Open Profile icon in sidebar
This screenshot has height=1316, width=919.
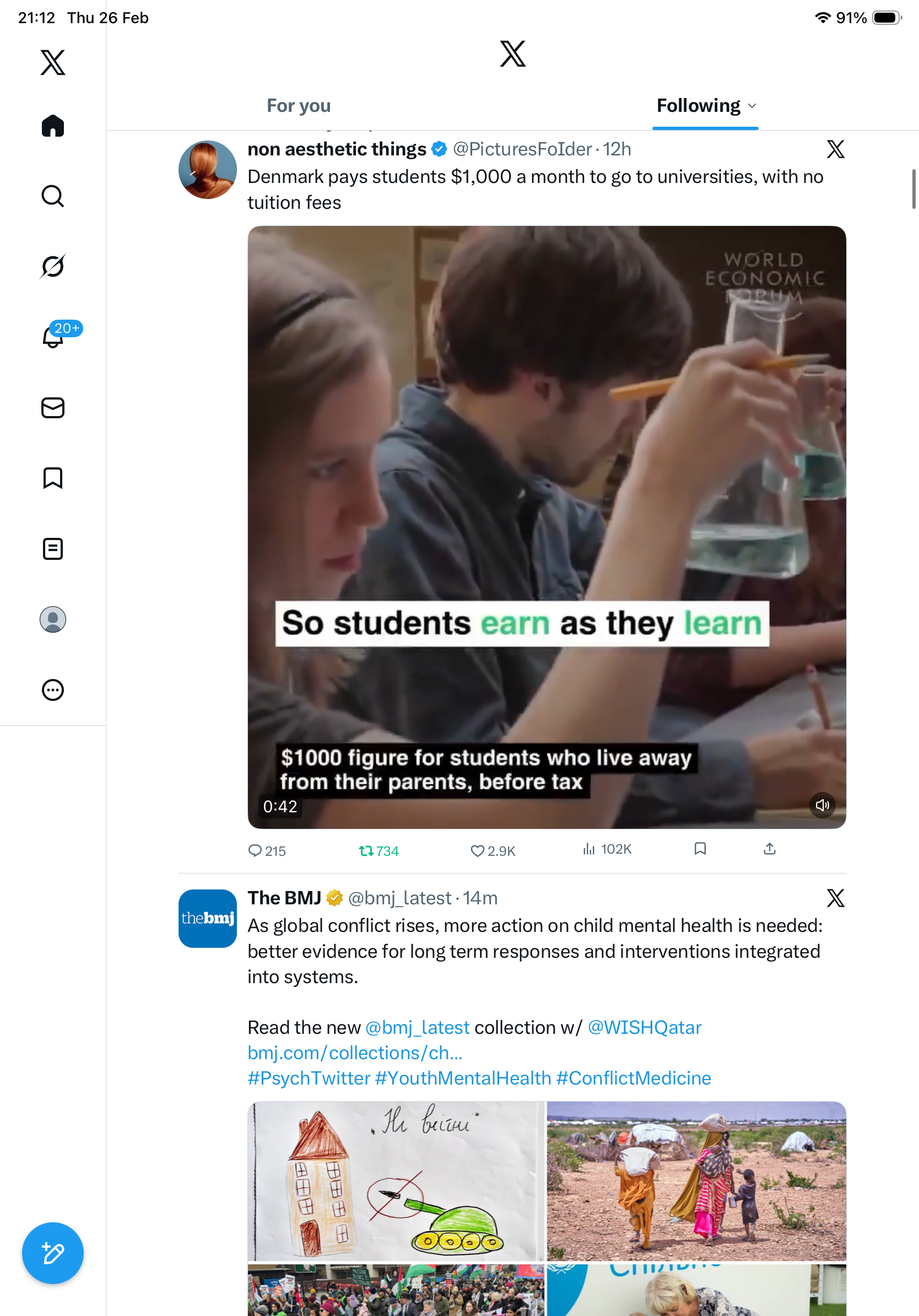click(x=53, y=619)
